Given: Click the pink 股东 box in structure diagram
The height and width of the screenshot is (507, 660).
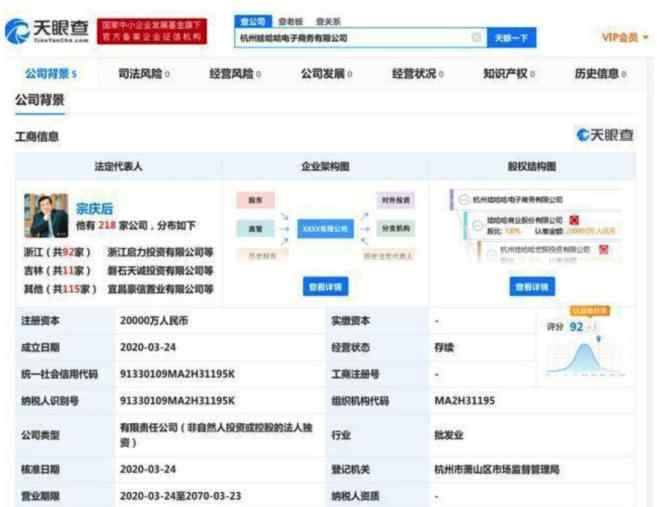Looking at the screenshot, I should 255,200.
